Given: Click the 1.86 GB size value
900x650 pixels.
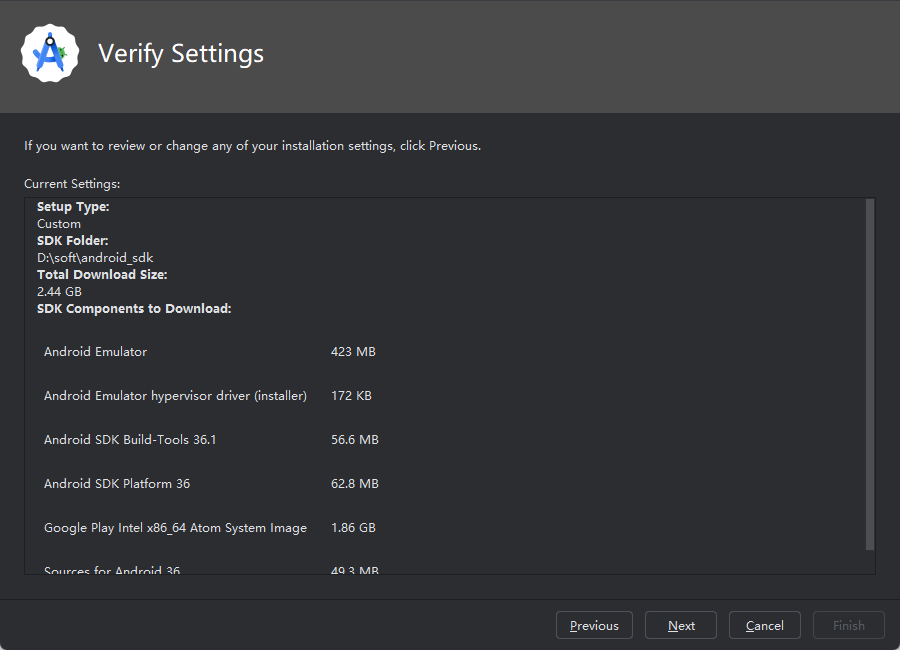Looking at the screenshot, I should (353, 528).
